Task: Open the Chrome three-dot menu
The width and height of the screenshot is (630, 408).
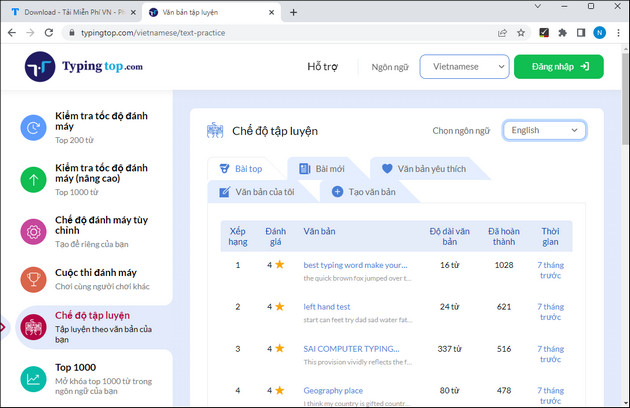Action: (x=617, y=33)
